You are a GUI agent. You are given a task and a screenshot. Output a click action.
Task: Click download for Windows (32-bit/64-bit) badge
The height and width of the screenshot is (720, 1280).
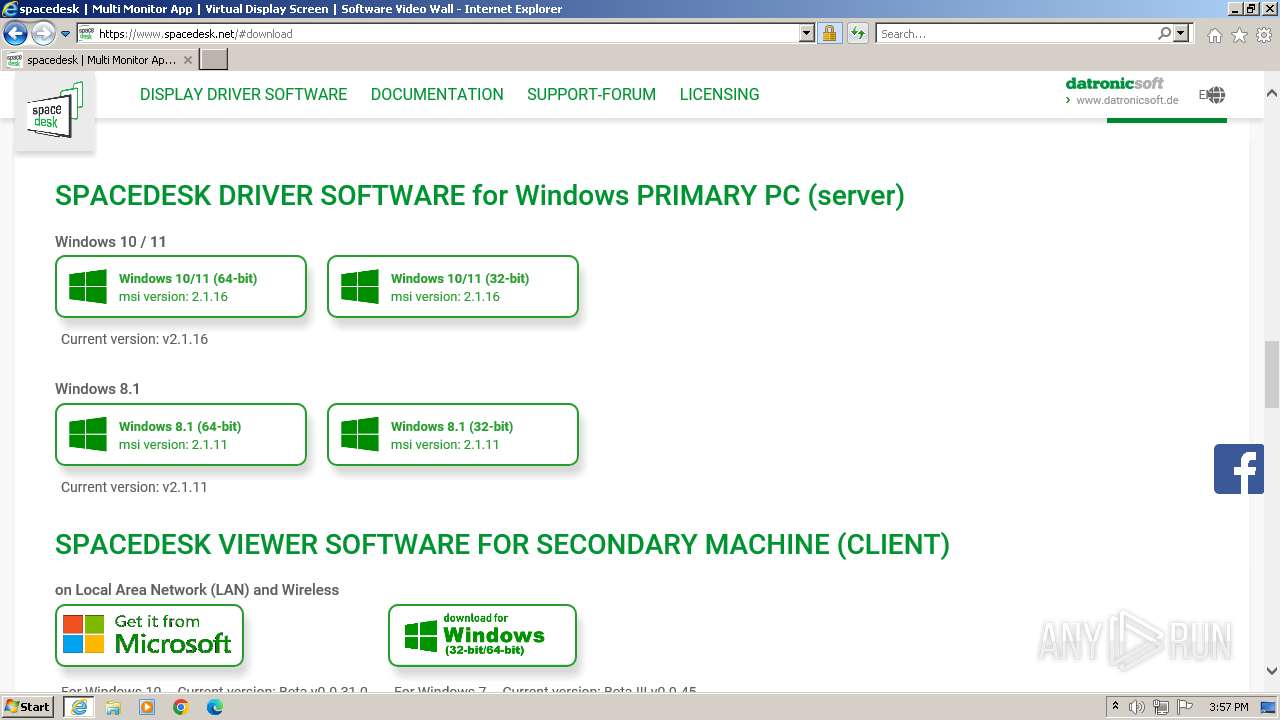[x=482, y=635]
